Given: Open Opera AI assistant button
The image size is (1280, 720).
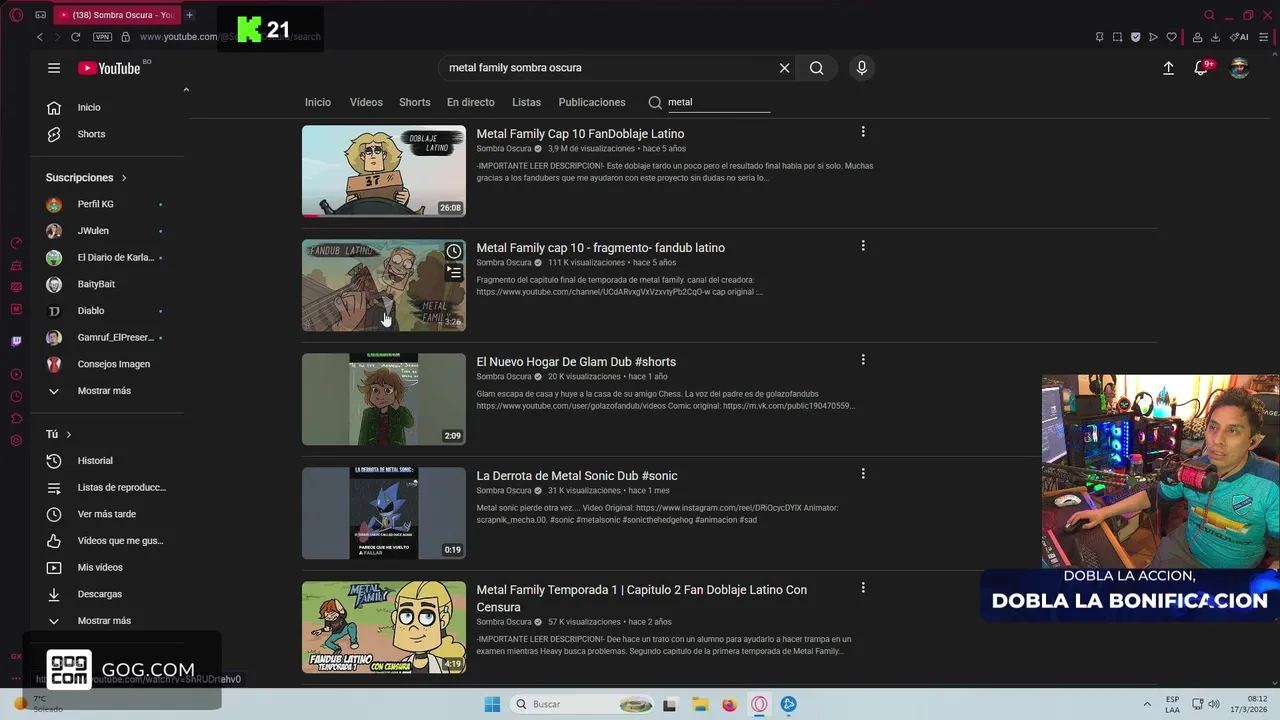Looking at the screenshot, I should click(1239, 37).
